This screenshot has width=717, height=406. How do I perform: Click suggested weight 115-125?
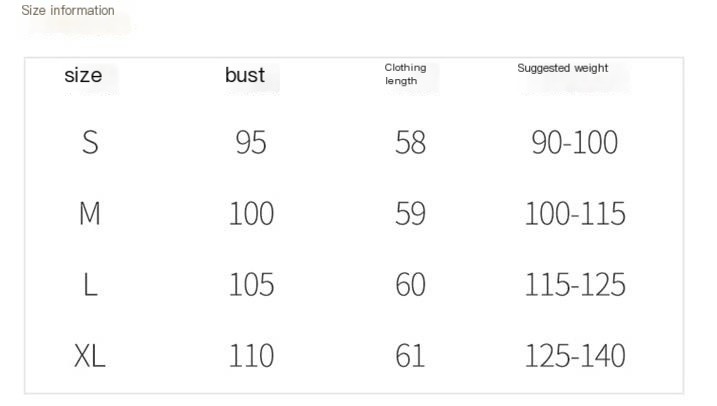tap(575, 285)
